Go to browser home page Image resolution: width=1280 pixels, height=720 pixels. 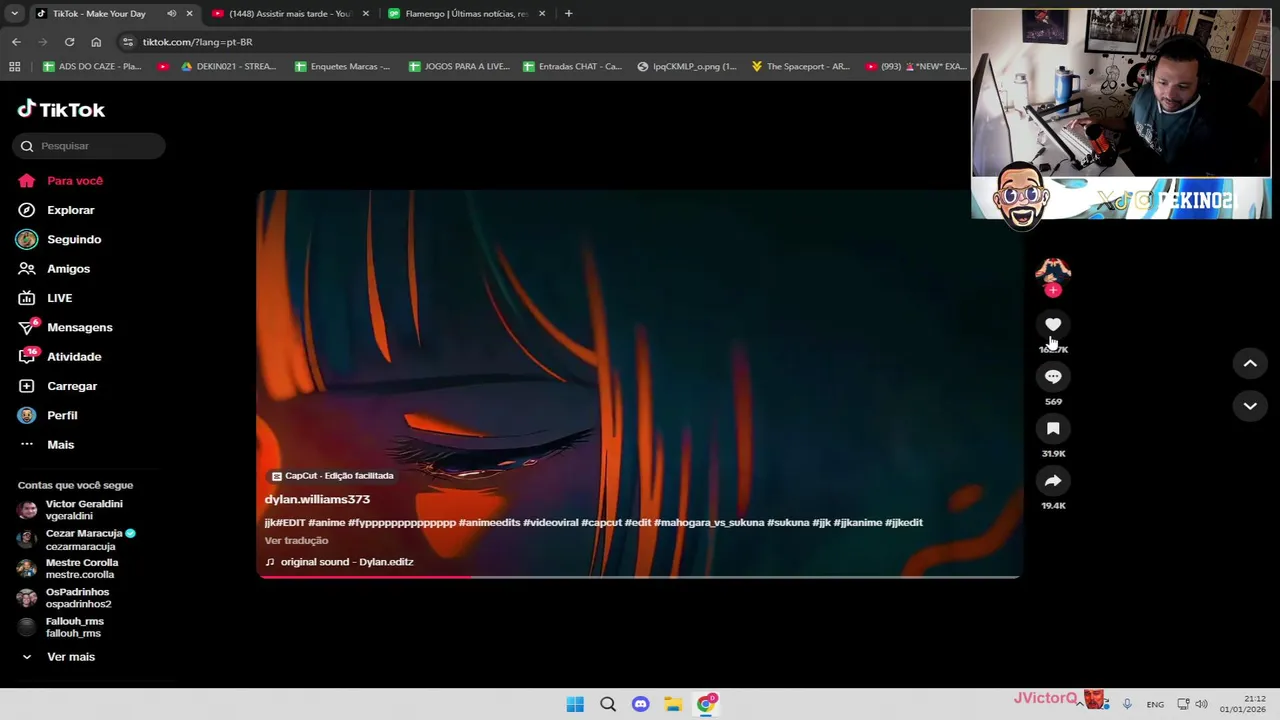(x=96, y=42)
